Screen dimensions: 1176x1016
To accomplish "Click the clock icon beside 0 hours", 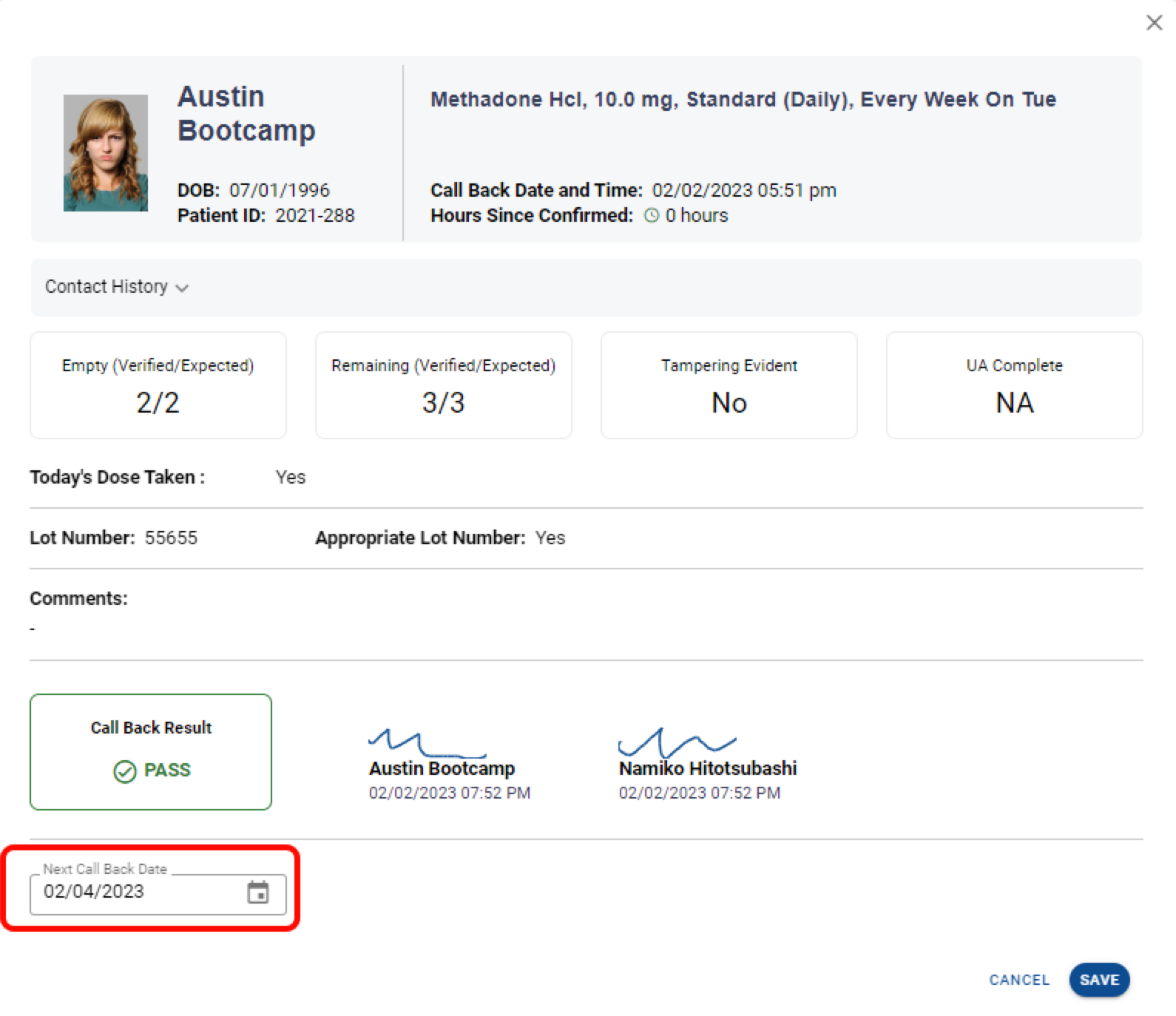I will click(x=652, y=216).
